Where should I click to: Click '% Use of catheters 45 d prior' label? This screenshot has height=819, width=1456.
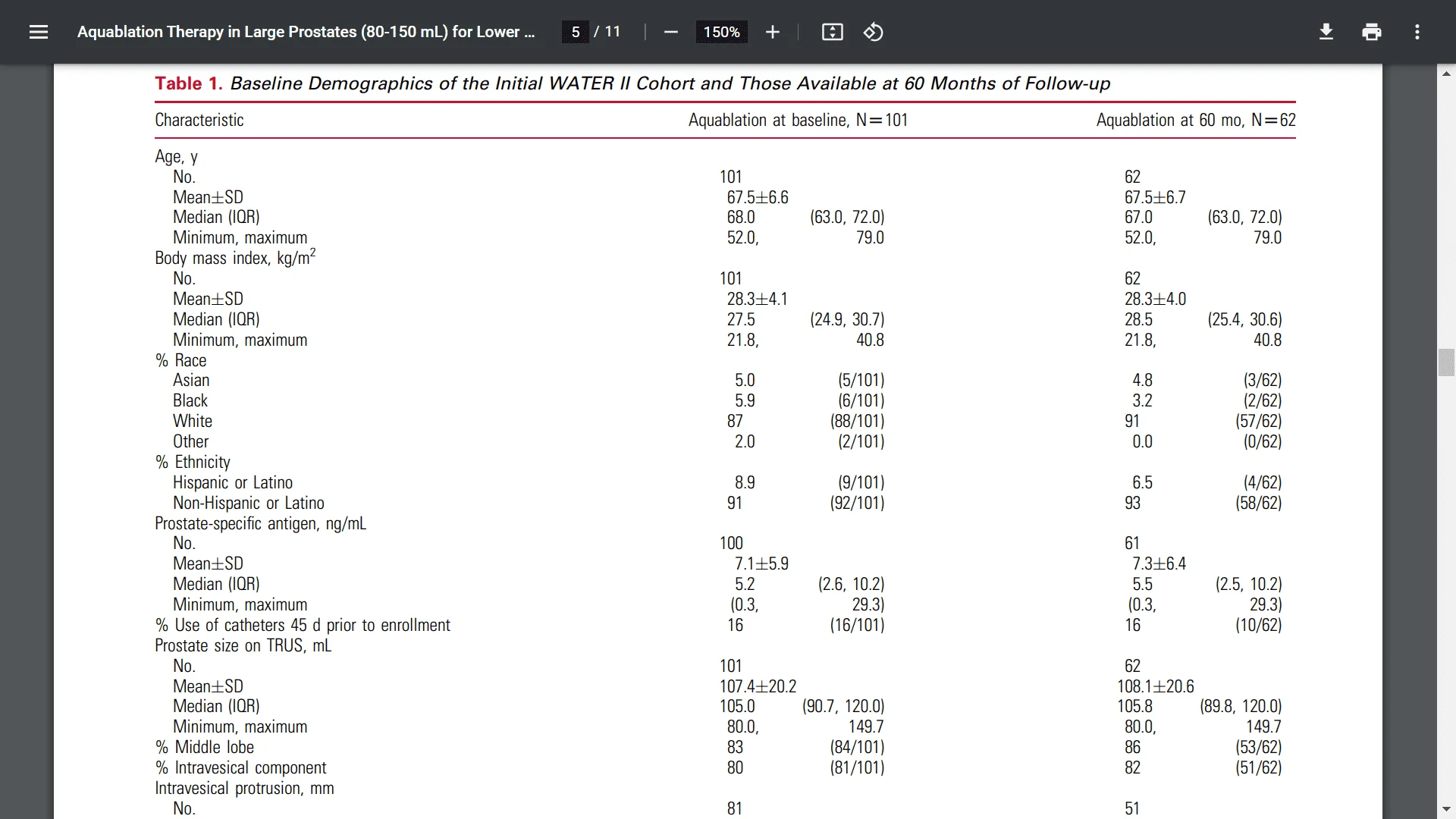(303, 626)
